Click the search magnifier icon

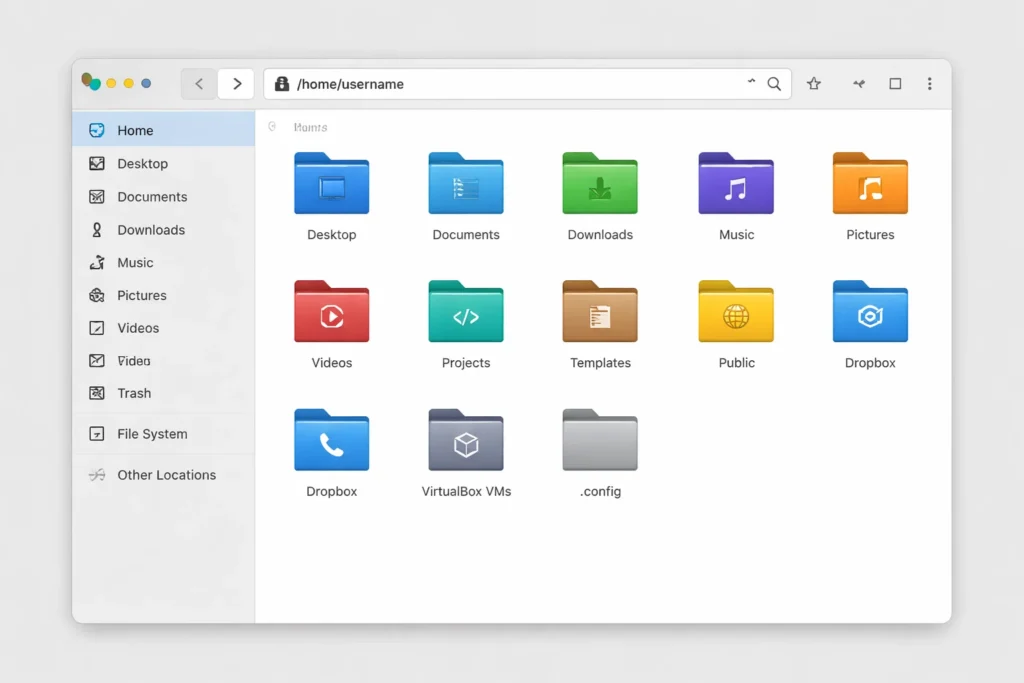point(774,84)
